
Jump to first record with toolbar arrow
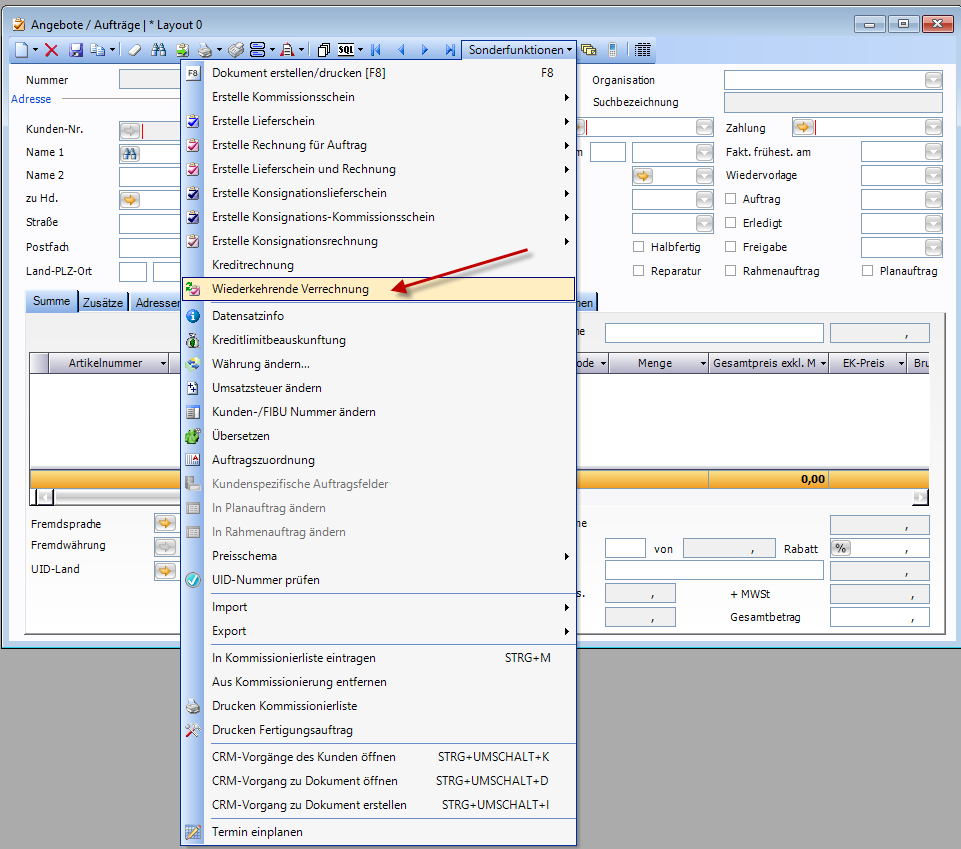(x=376, y=50)
